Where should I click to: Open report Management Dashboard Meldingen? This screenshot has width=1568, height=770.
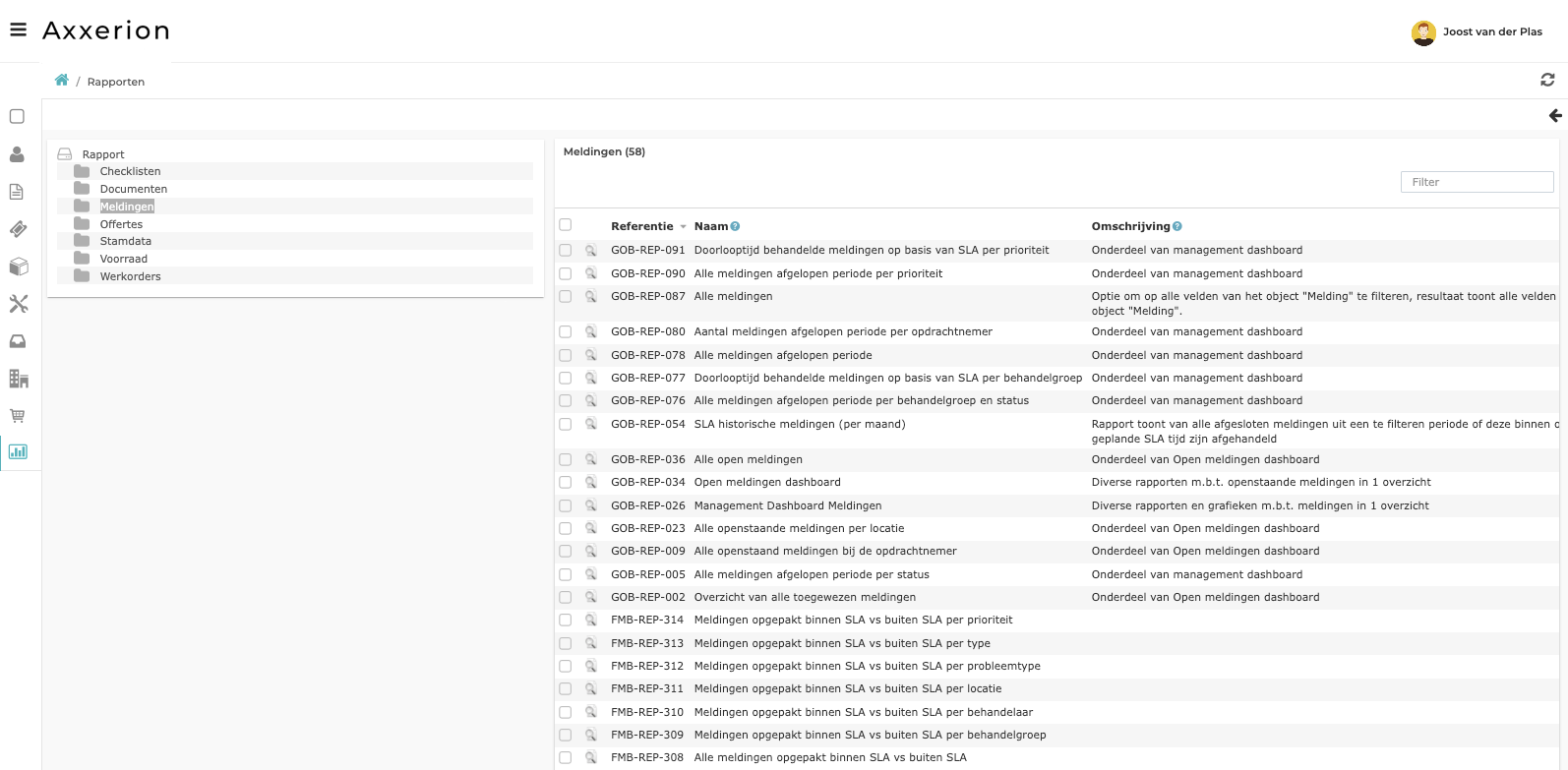pyautogui.click(x=787, y=505)
